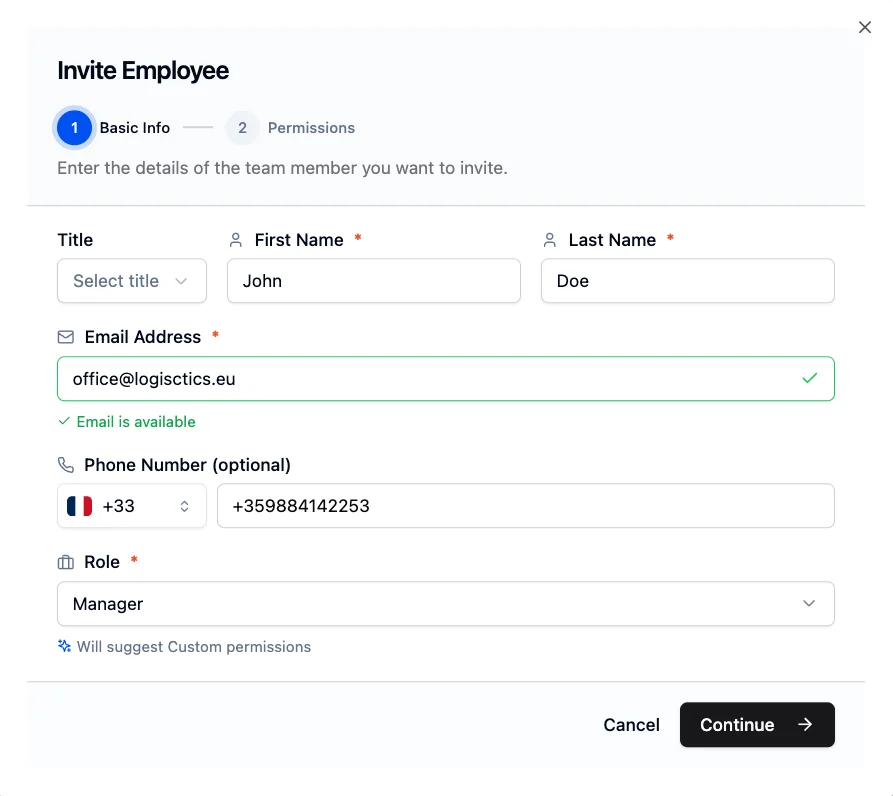
Task: Click the Continue button
Action: [757, 724]
